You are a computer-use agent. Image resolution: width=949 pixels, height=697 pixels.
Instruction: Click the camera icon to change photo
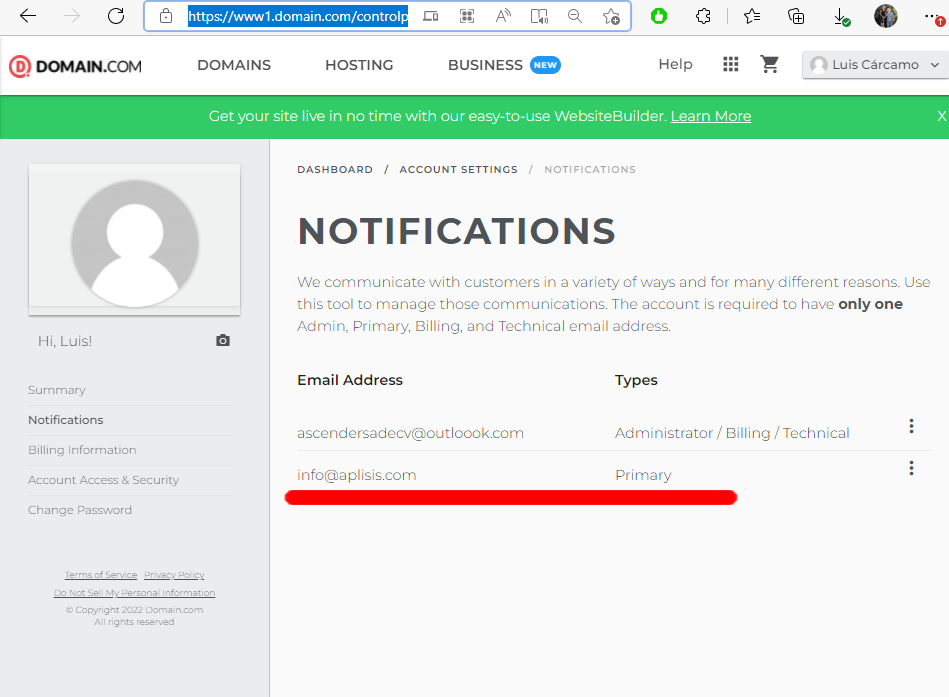pos(223,341)
